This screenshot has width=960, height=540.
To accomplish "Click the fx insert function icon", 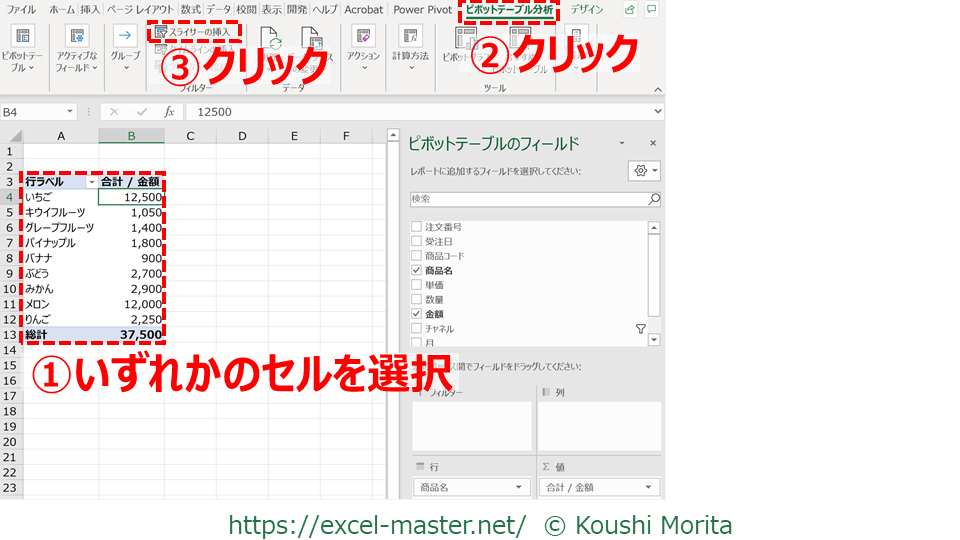I will (169, 112).
